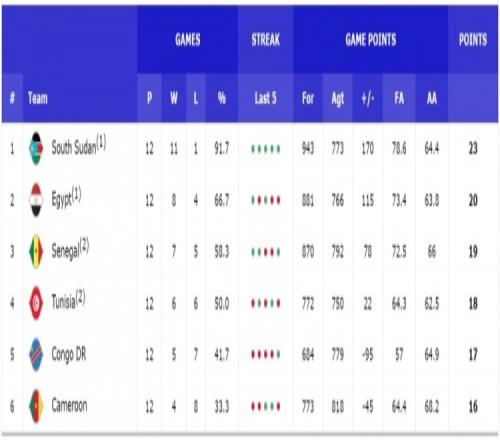500x440 pixels.
Task: Click South Sudan's last five streak dots
Action: click(266, 149)
